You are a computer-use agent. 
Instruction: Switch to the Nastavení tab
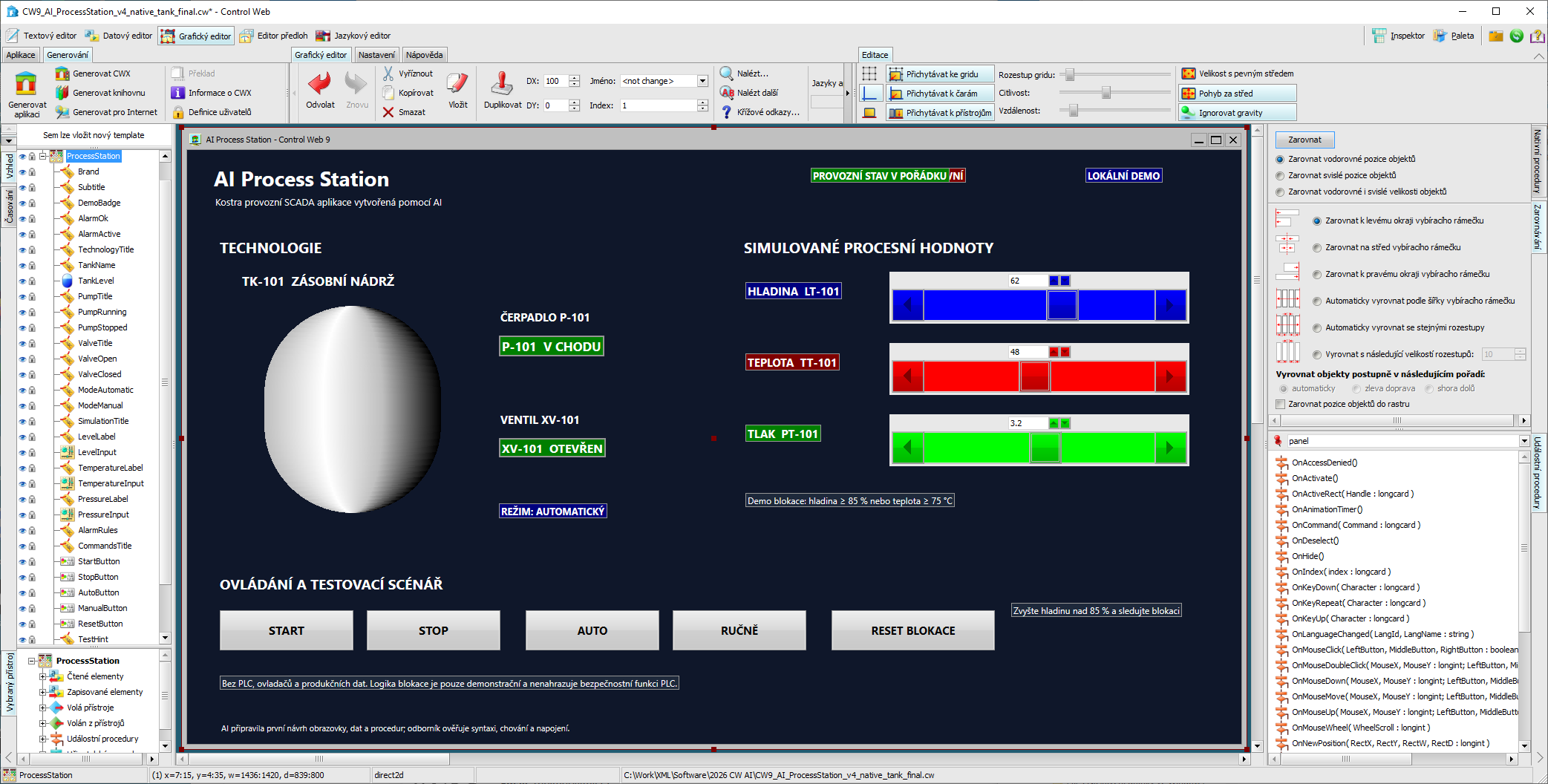[x=376, y=55]
